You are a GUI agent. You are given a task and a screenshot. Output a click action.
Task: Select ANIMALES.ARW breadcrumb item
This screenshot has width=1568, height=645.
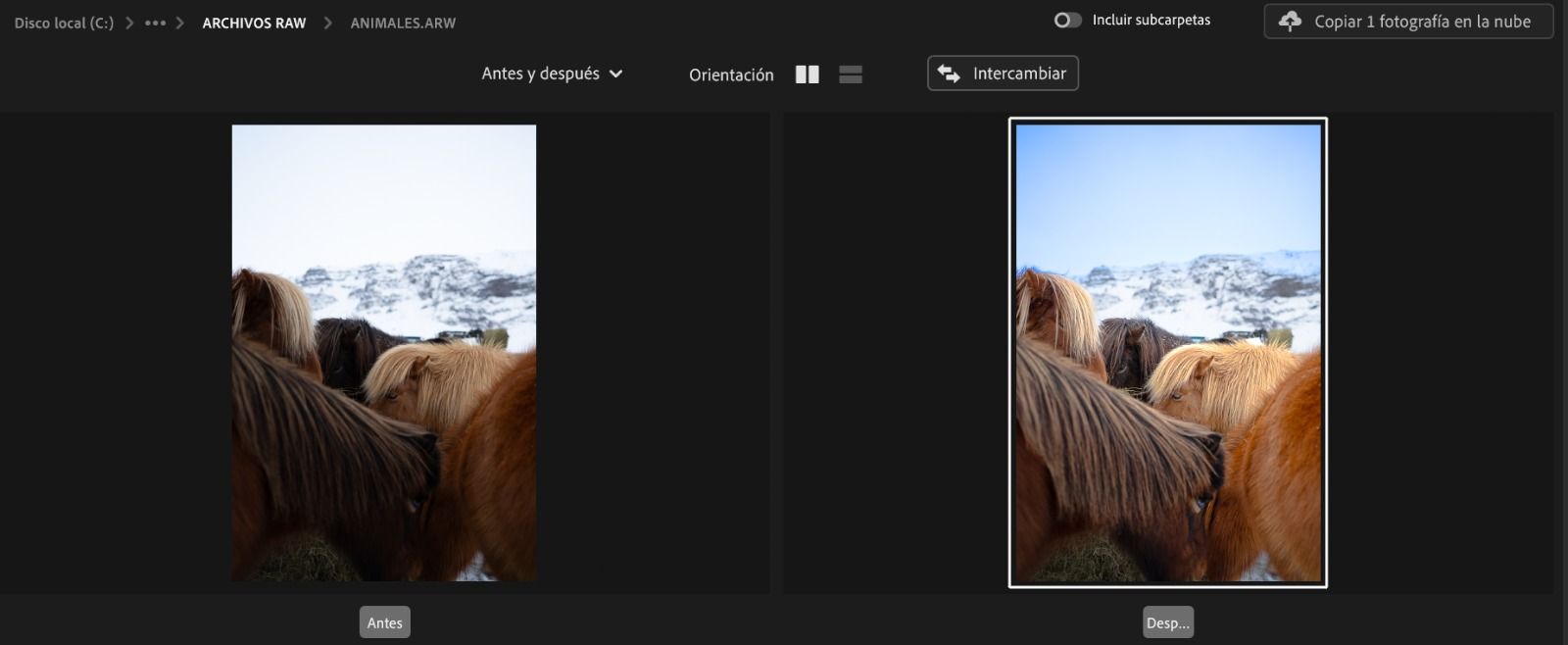click(403, 23)
